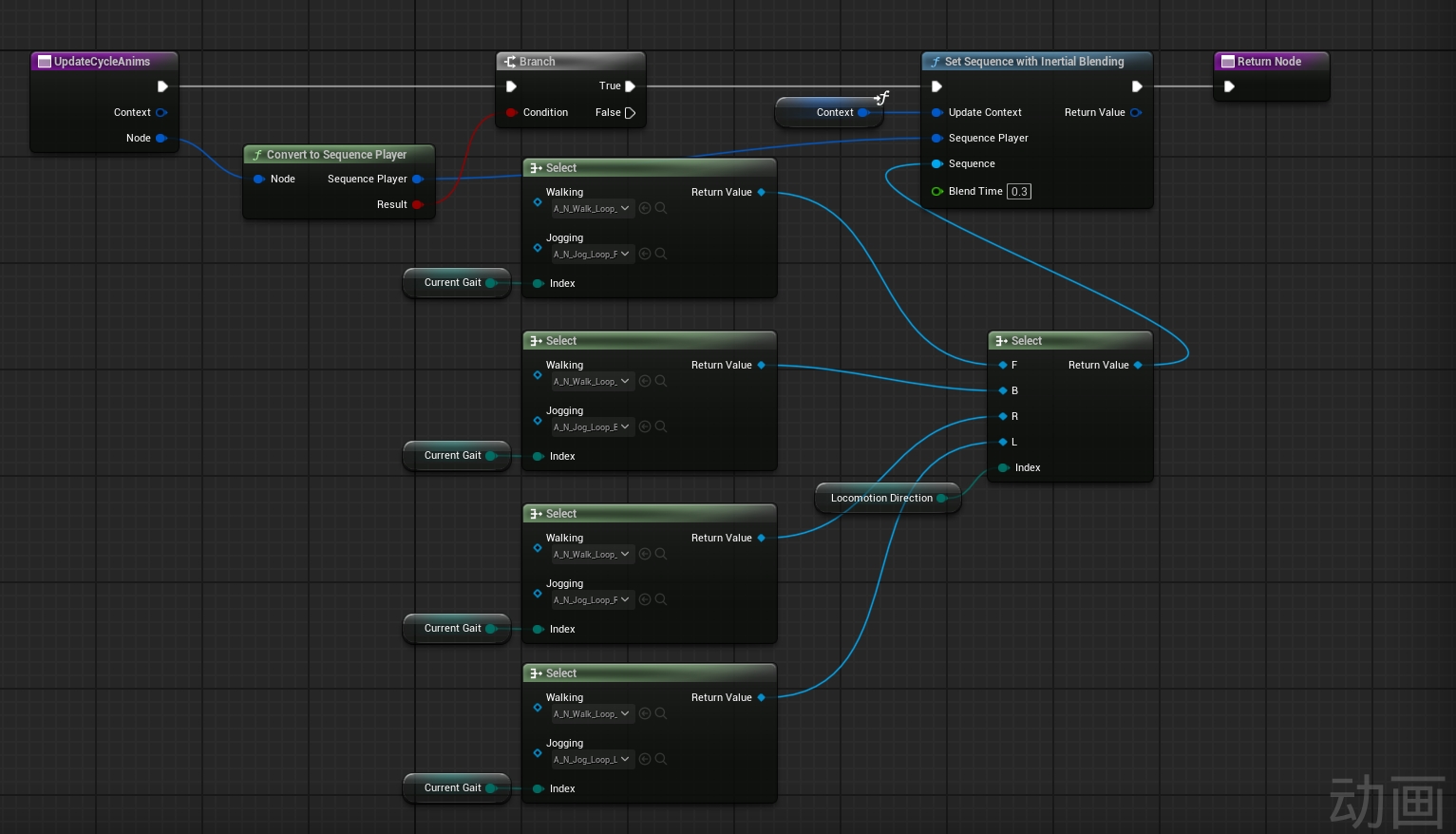Open Walking dropdown in the Select node wired to F
Viewport: 1456px width, 834px height.
[592, 208]
